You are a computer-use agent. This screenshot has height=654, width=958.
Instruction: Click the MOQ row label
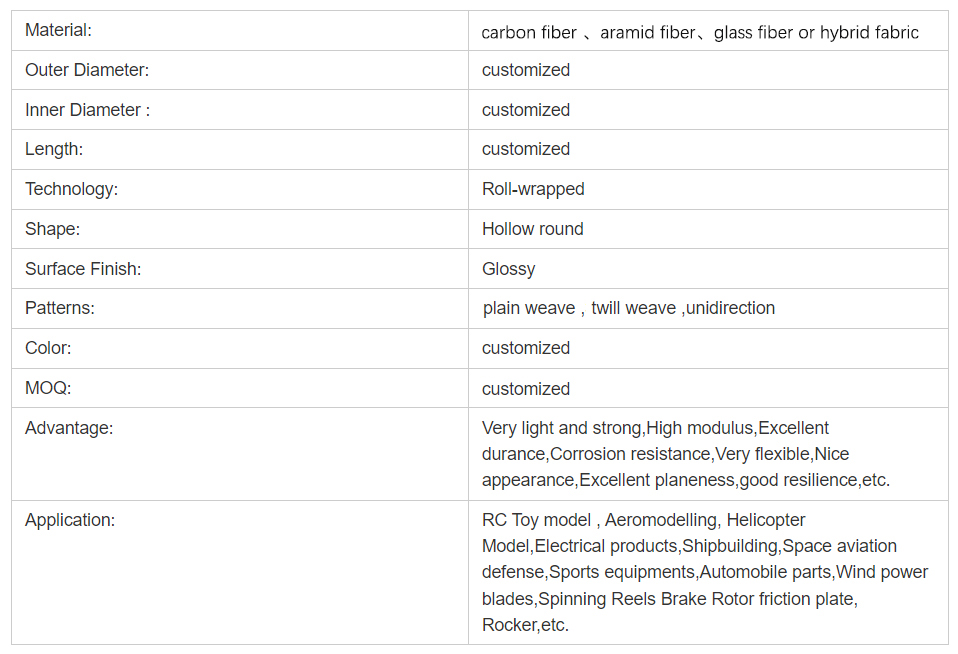(48, 388)
